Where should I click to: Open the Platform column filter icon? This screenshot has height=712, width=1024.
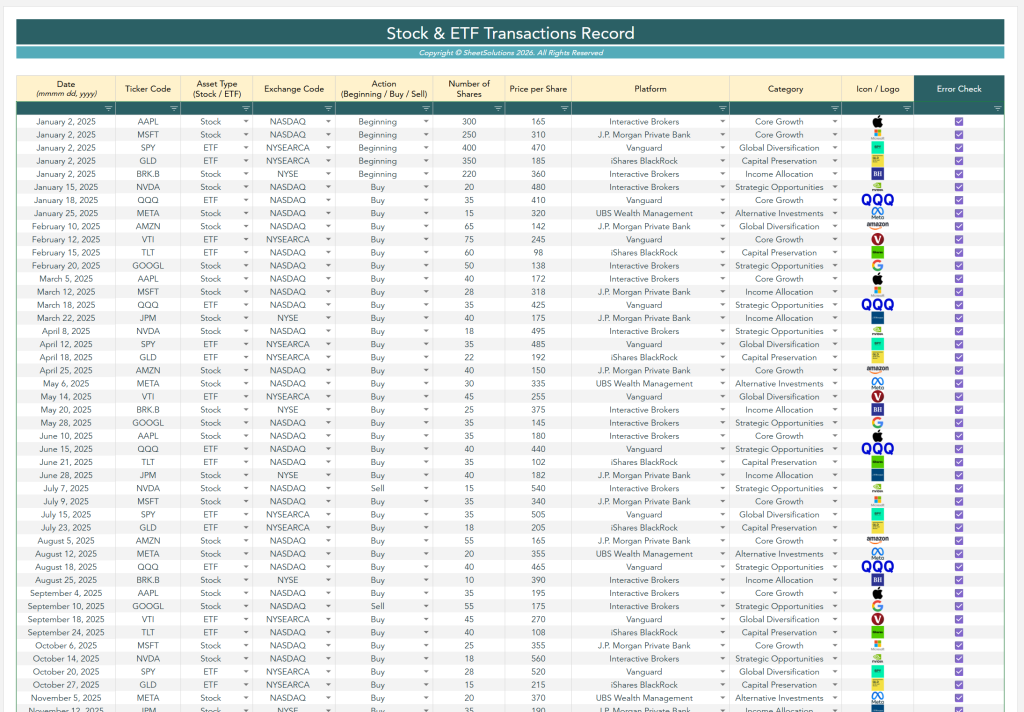coord(722,108)
